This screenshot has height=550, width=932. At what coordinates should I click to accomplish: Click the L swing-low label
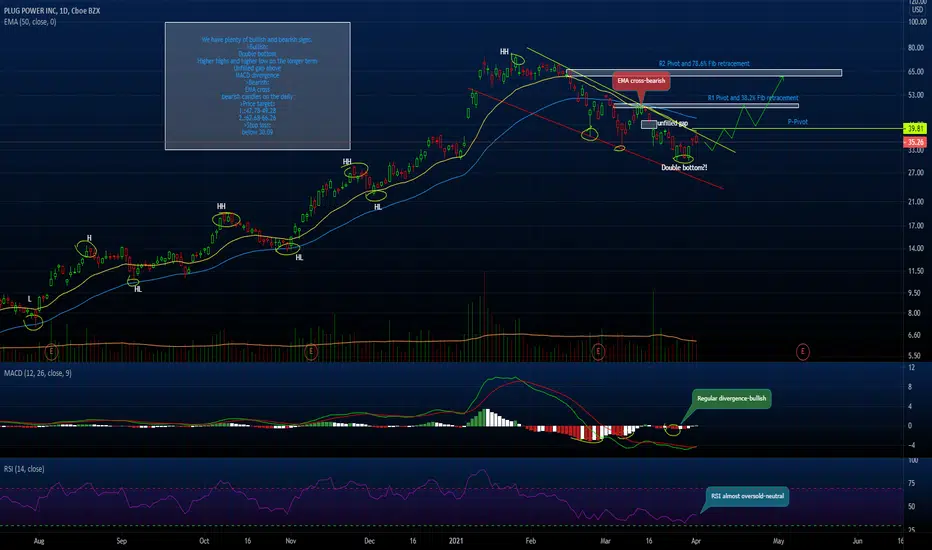pos(30,299)
